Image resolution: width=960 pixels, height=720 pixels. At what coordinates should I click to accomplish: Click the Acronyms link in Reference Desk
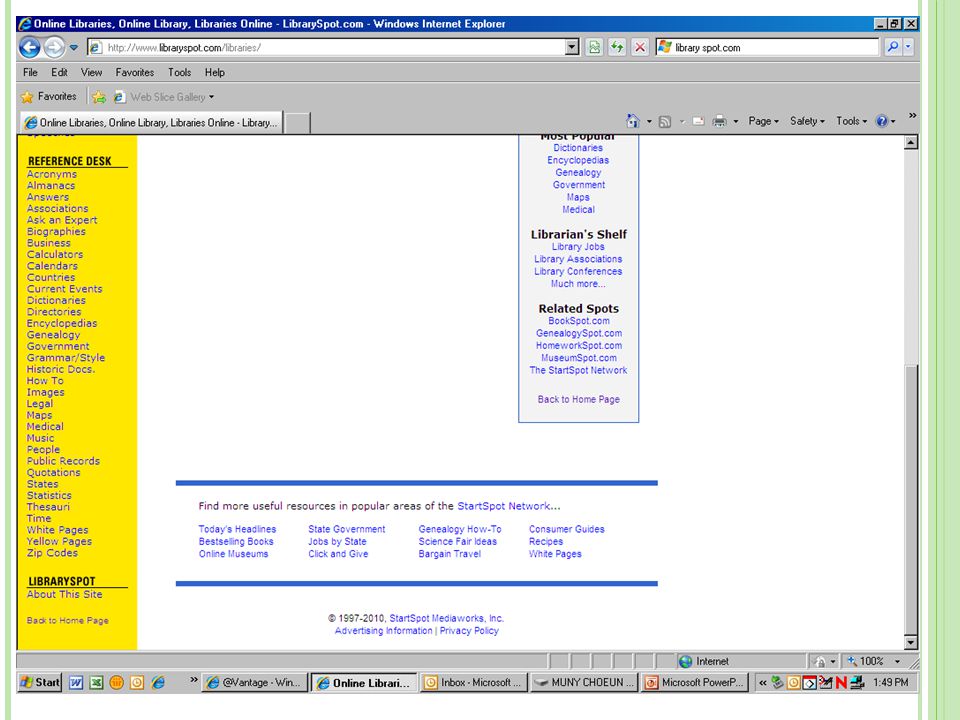tap(51, 174)
